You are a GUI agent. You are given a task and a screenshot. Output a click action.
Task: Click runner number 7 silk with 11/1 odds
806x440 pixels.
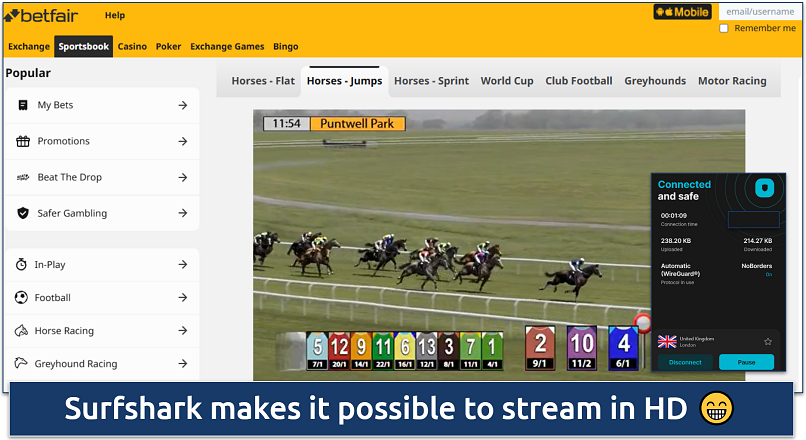tap(470, 351)
